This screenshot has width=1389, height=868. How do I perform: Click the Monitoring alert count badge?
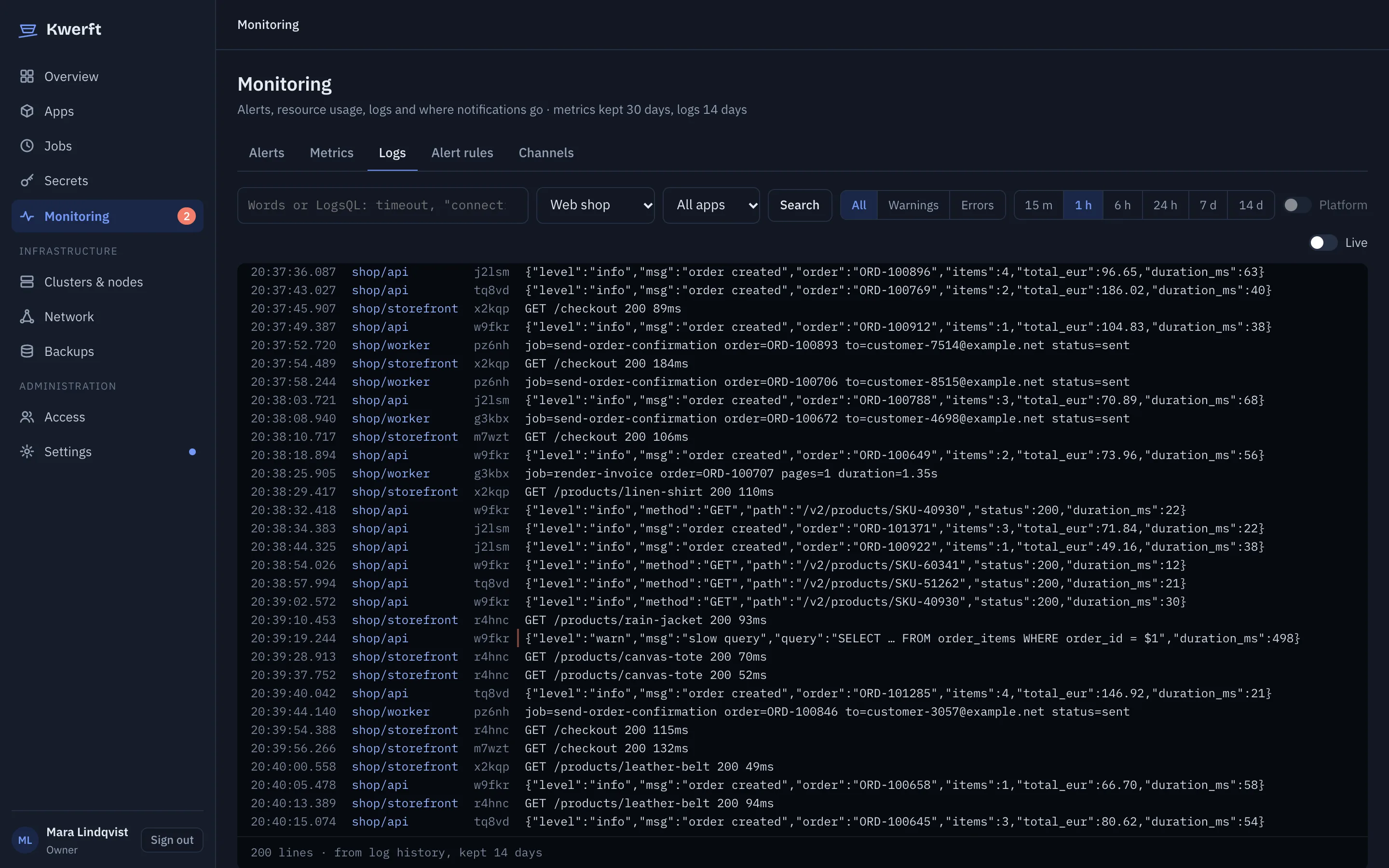(187, 217)
